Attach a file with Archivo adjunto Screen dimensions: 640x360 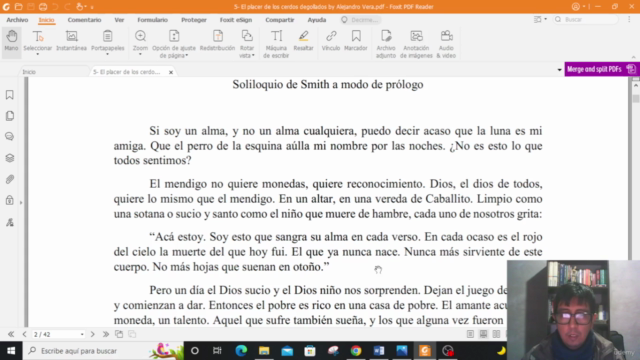[386, 44]
